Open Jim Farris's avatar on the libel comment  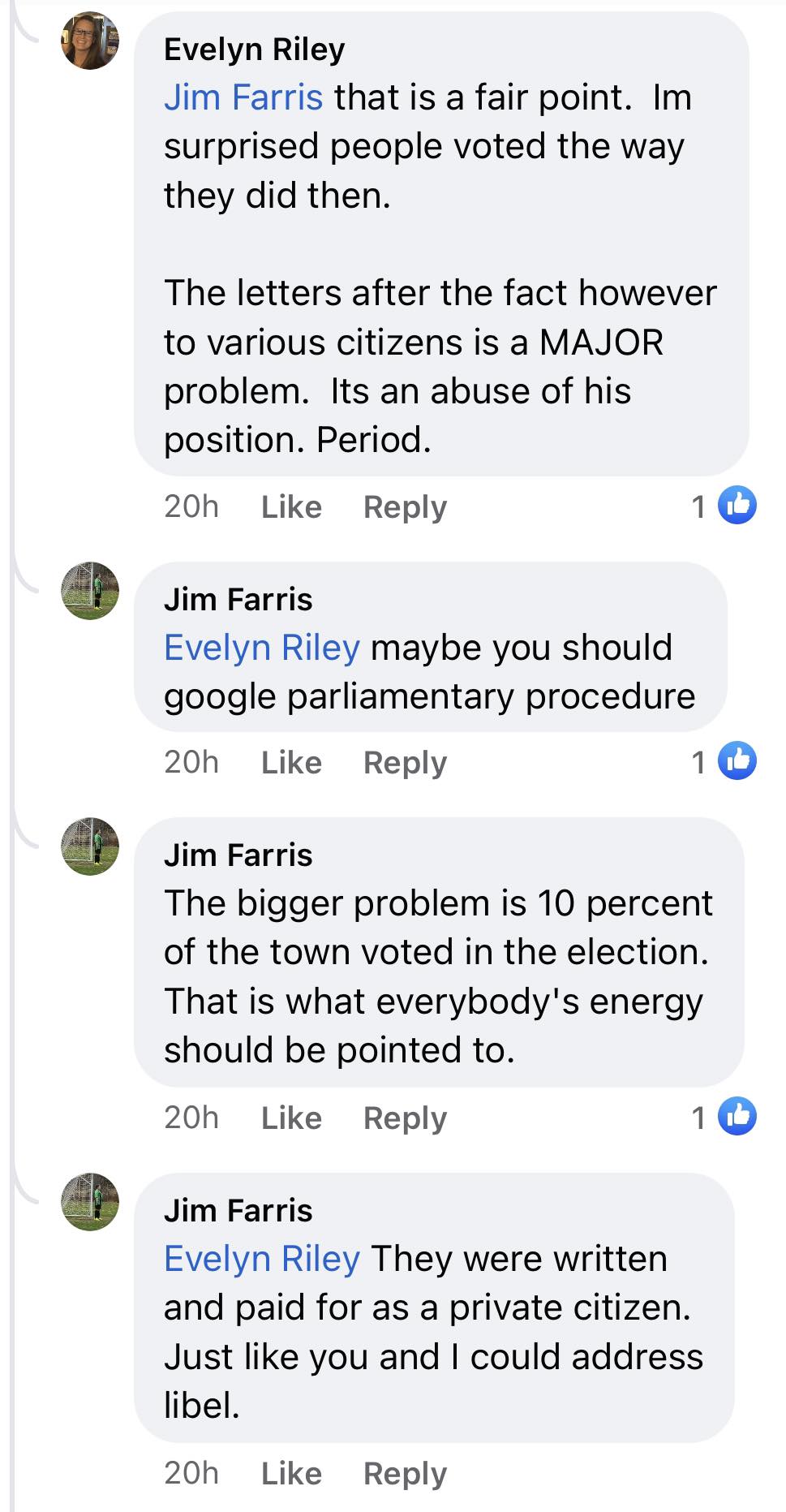click(x=90, y=1202)
